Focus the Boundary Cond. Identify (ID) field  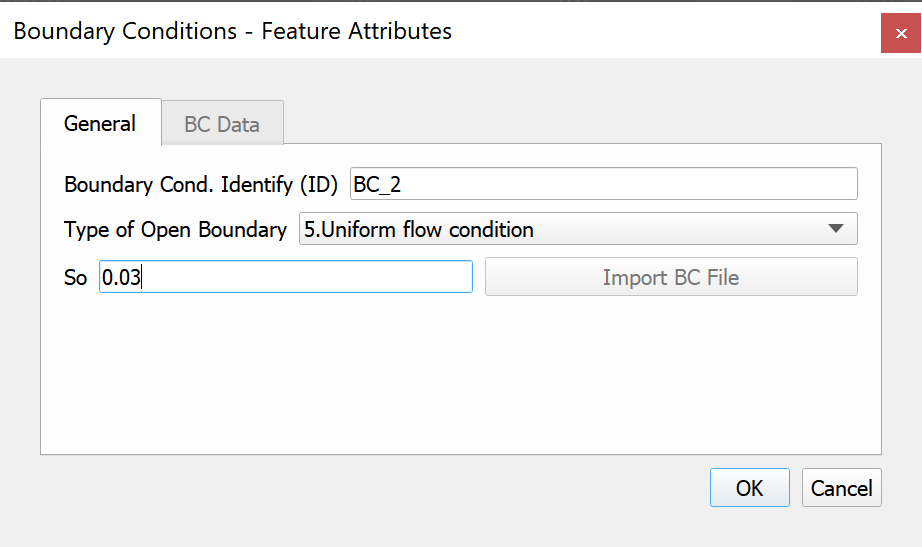(603, 184)
